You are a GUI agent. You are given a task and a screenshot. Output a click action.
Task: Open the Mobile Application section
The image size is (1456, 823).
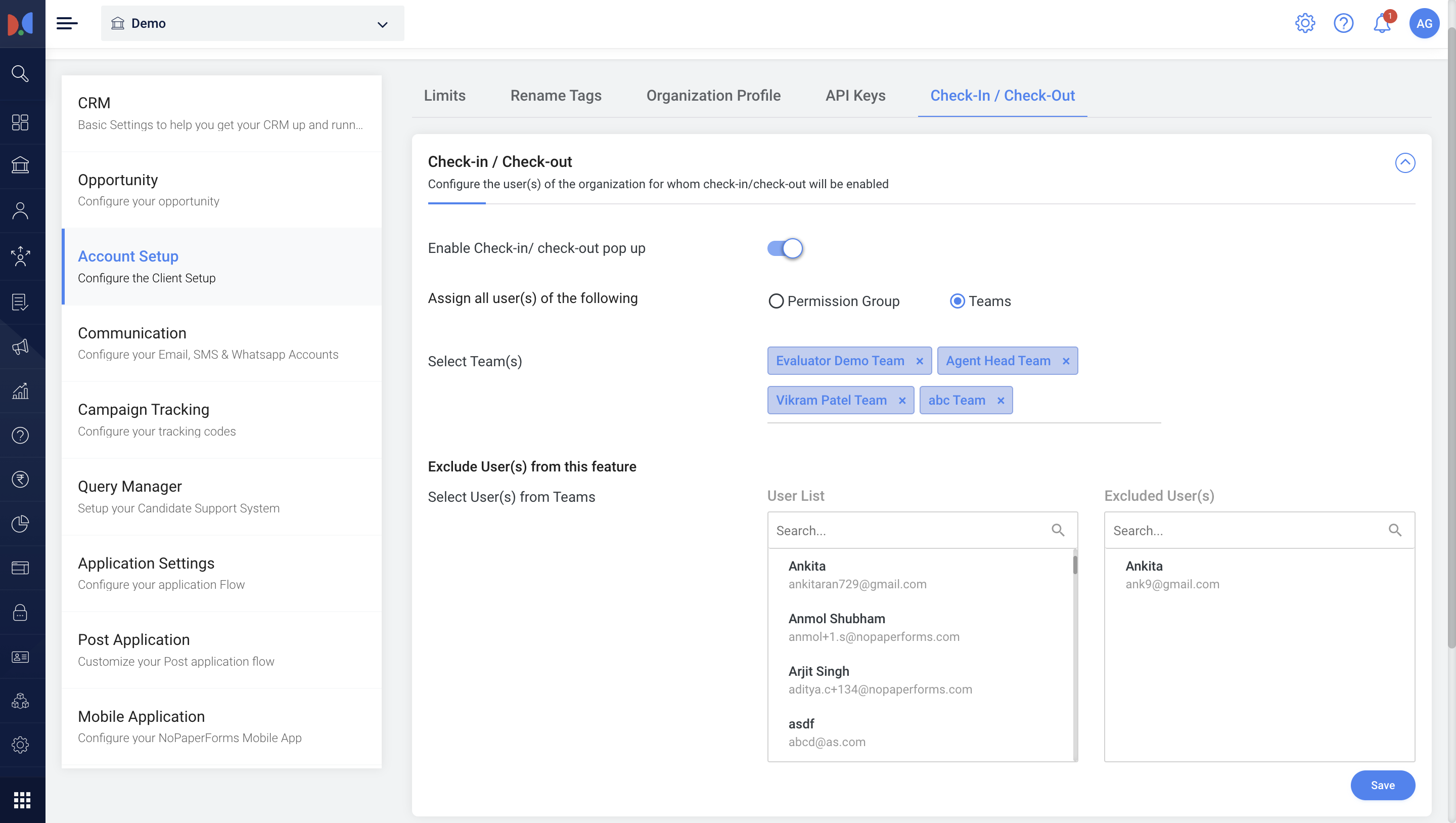(221, 727)
